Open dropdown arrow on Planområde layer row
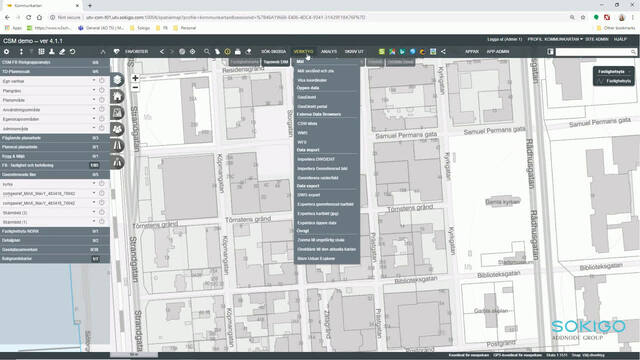Image resolution: width=640 pixels, height=360 pixels. (94, 100)
